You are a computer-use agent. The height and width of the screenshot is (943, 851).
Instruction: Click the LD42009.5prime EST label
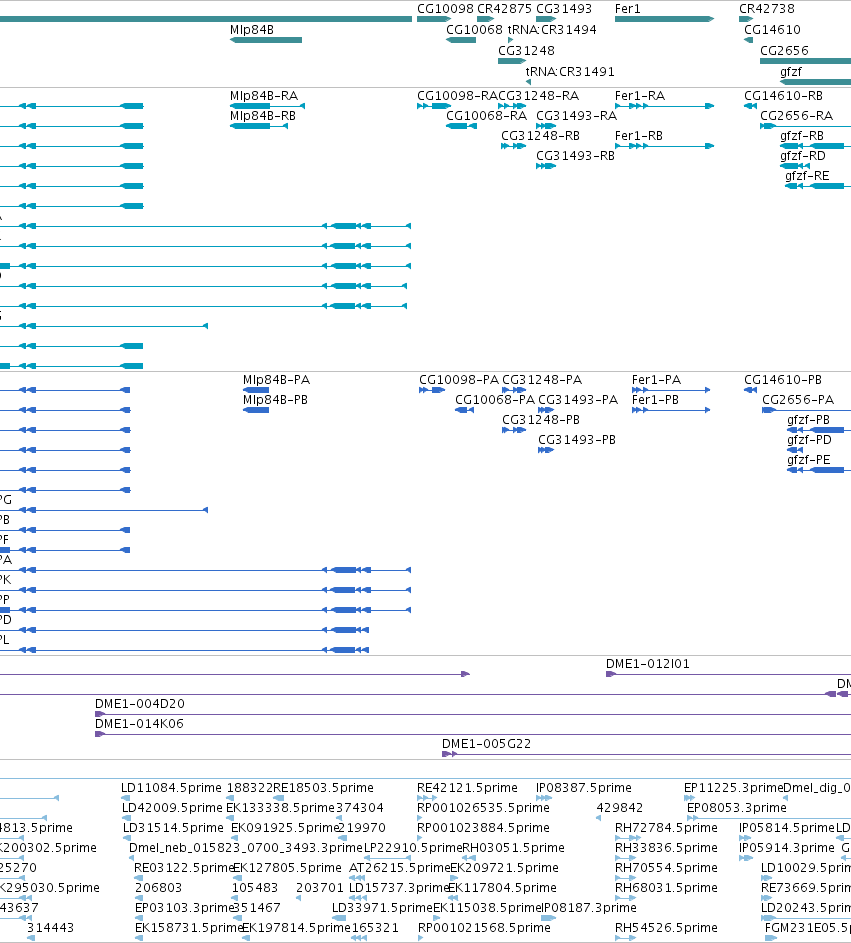172,807
